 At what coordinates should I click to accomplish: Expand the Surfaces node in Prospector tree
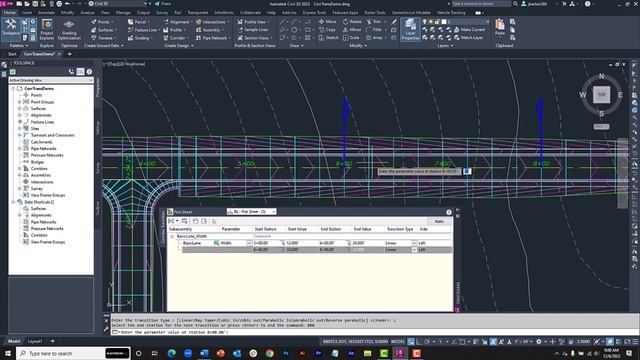coord(20,109)
